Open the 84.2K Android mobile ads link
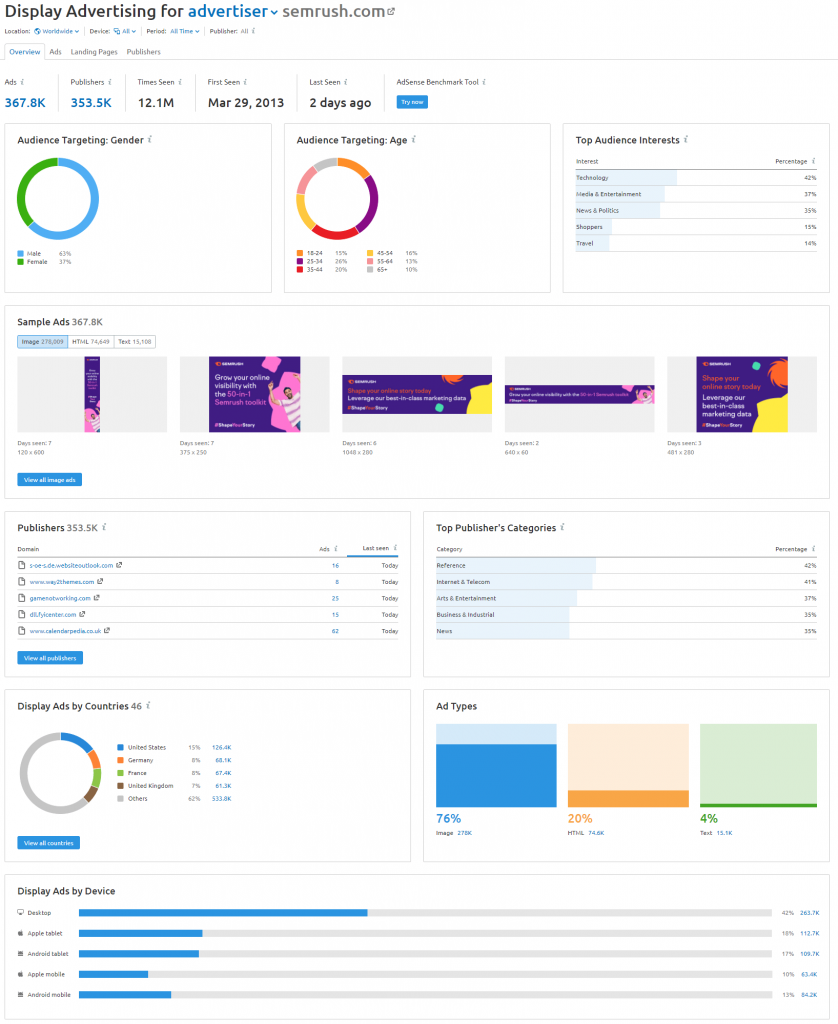 tap(809, 995)
